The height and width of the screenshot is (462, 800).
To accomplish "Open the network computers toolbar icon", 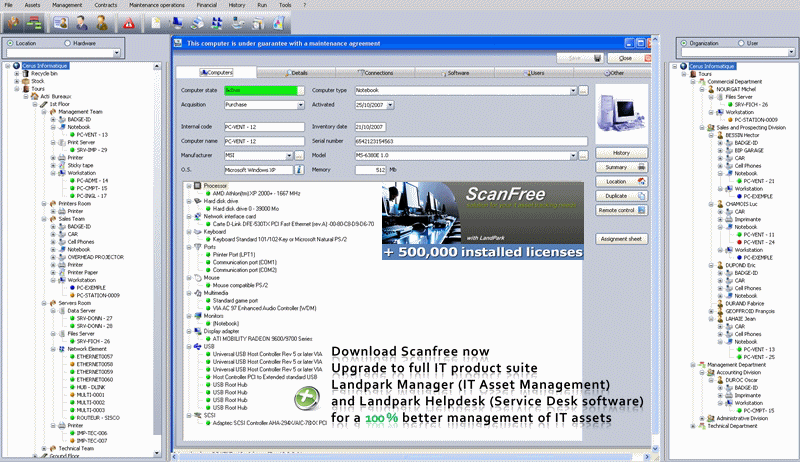I will [217, 23].
